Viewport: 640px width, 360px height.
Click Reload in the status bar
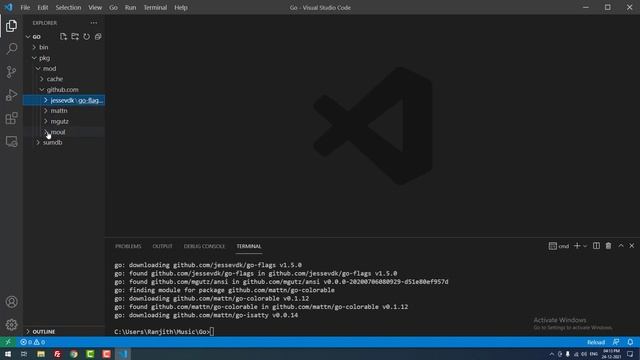(596, 342)
